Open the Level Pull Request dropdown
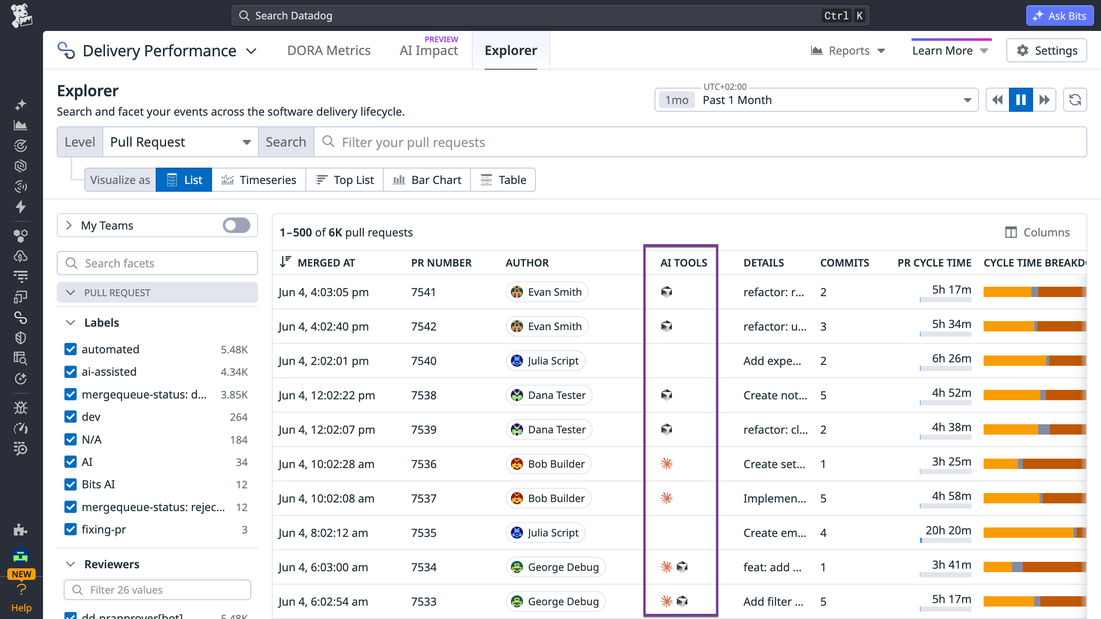1101x619 pixels. (x=180, y=142)
